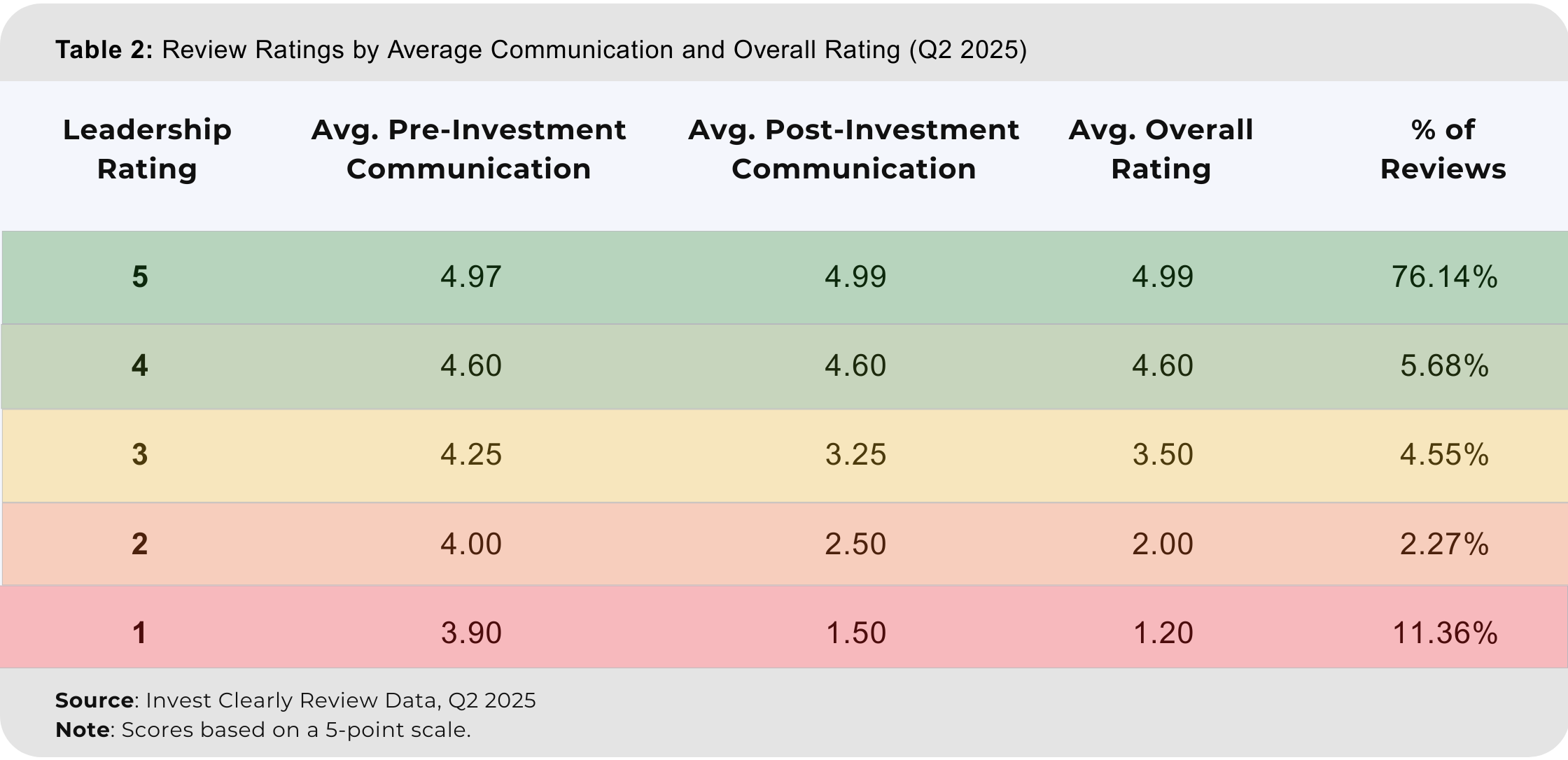Select the 5.68% reviews cell

[x=1444, y=366]
